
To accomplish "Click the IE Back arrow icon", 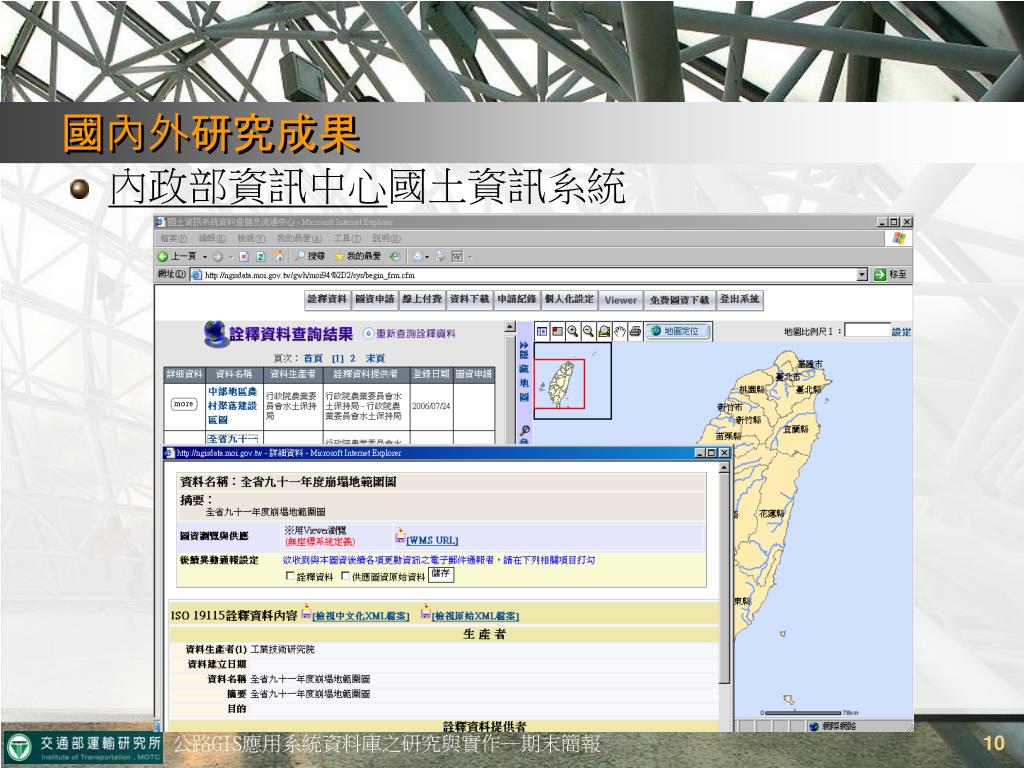I will tap(163, 256).
